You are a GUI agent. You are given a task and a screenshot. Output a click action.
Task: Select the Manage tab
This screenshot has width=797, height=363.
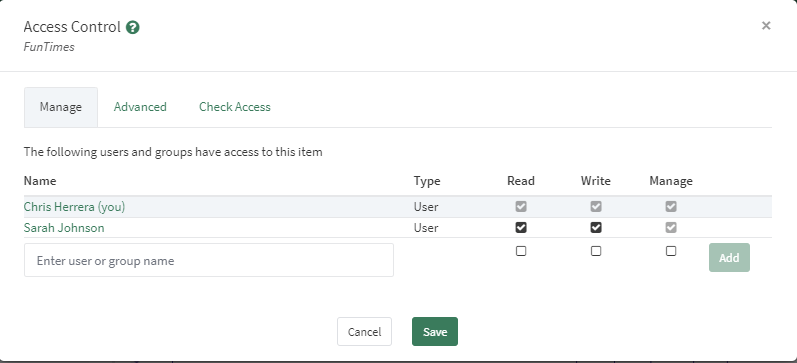click(x=61, y=107)
